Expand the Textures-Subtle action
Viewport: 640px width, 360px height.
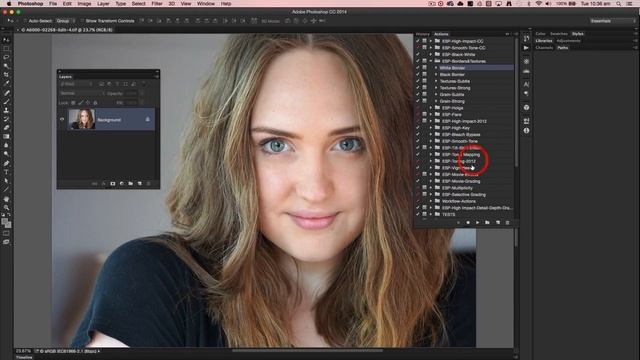(x=436, y=81)
